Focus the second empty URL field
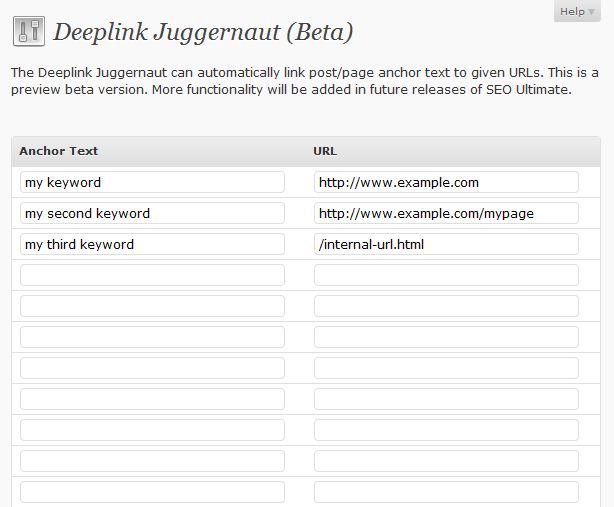The width and height of the screenshot is (614, 507). 446,306
